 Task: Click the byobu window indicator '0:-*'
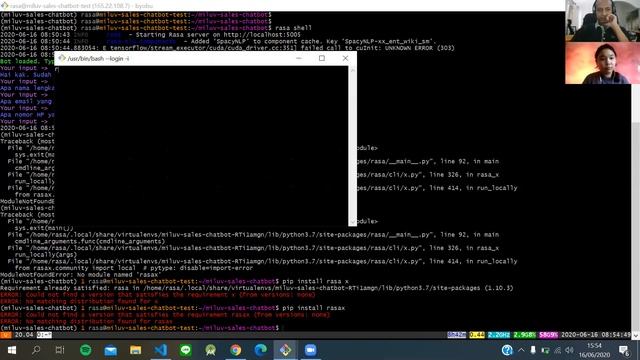point(44,335)
